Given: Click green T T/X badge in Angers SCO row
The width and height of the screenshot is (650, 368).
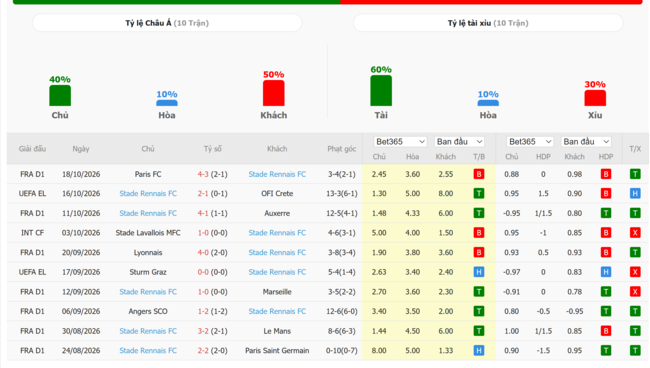Looking at the screenshot, I should pos(635,311).
